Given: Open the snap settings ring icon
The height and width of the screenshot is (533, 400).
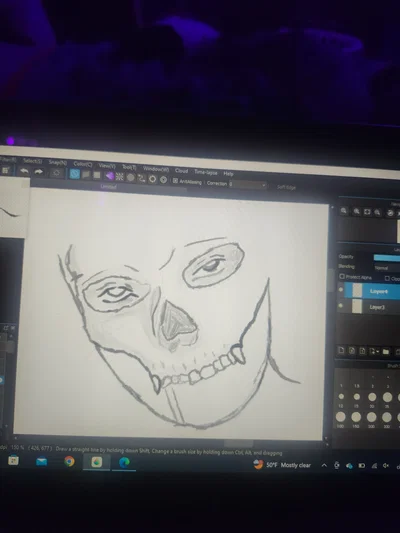Looking at the screenshot, I should pyautogui.click(x=153, y=178).
